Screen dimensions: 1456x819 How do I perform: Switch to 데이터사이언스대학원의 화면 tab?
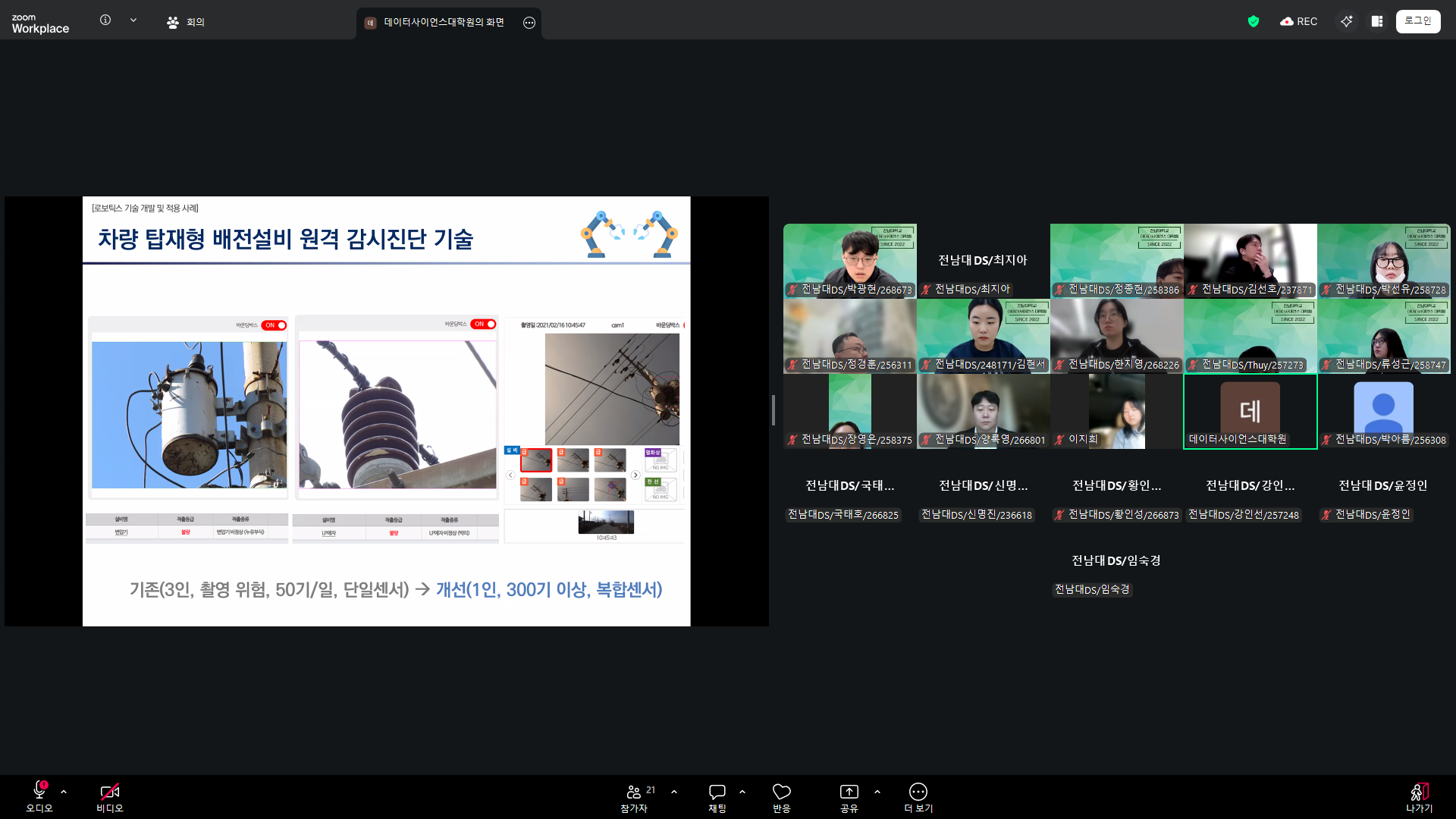click(x=444, y=22)
